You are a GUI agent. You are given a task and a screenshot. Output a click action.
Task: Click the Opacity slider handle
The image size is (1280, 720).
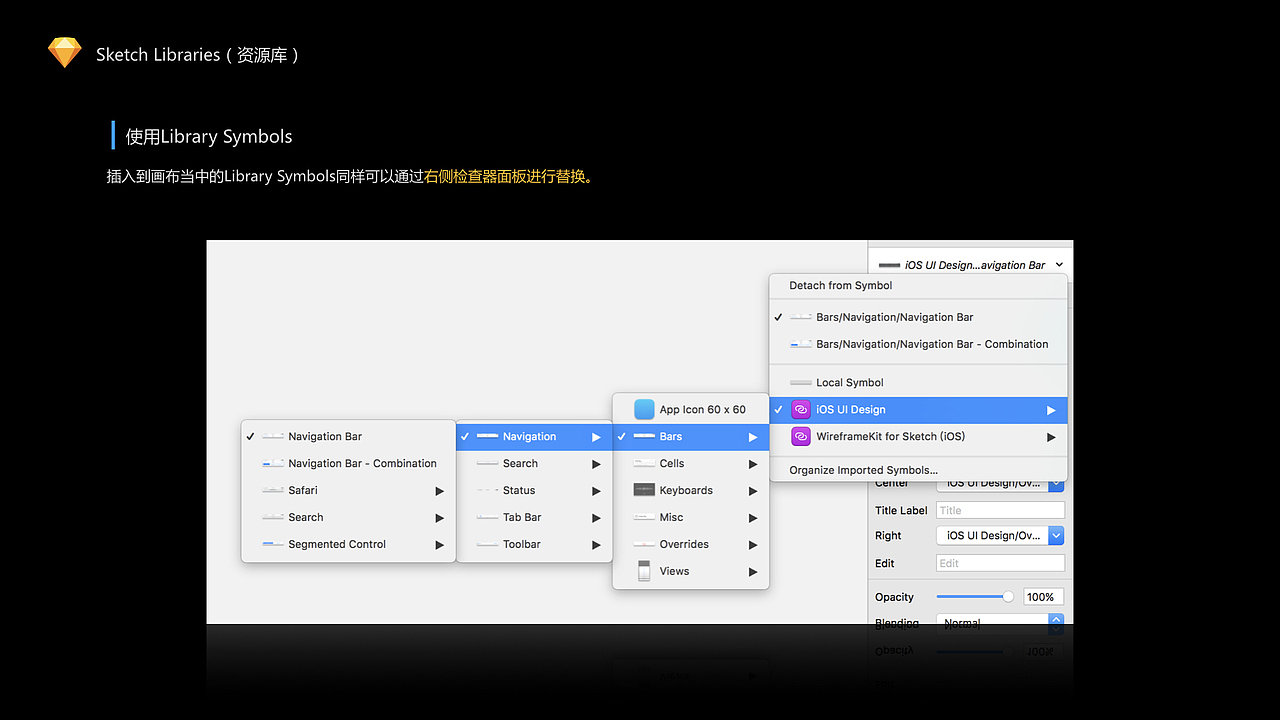1008,597
